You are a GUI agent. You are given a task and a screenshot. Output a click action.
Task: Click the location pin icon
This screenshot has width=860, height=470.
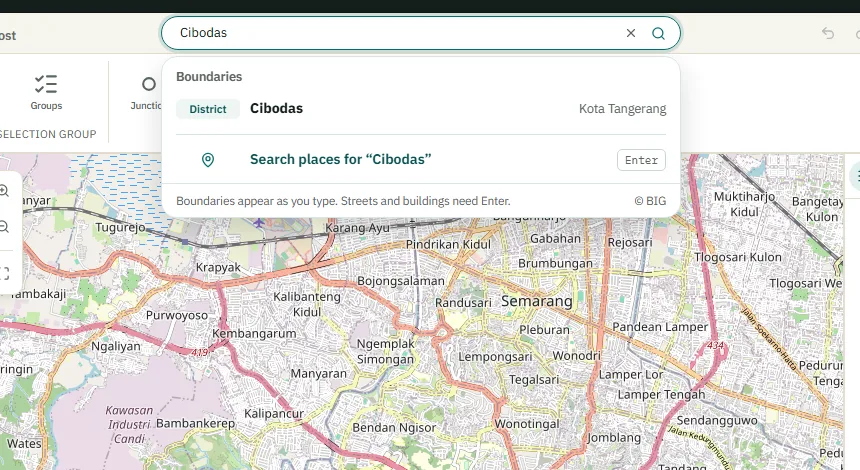[208, 160]
